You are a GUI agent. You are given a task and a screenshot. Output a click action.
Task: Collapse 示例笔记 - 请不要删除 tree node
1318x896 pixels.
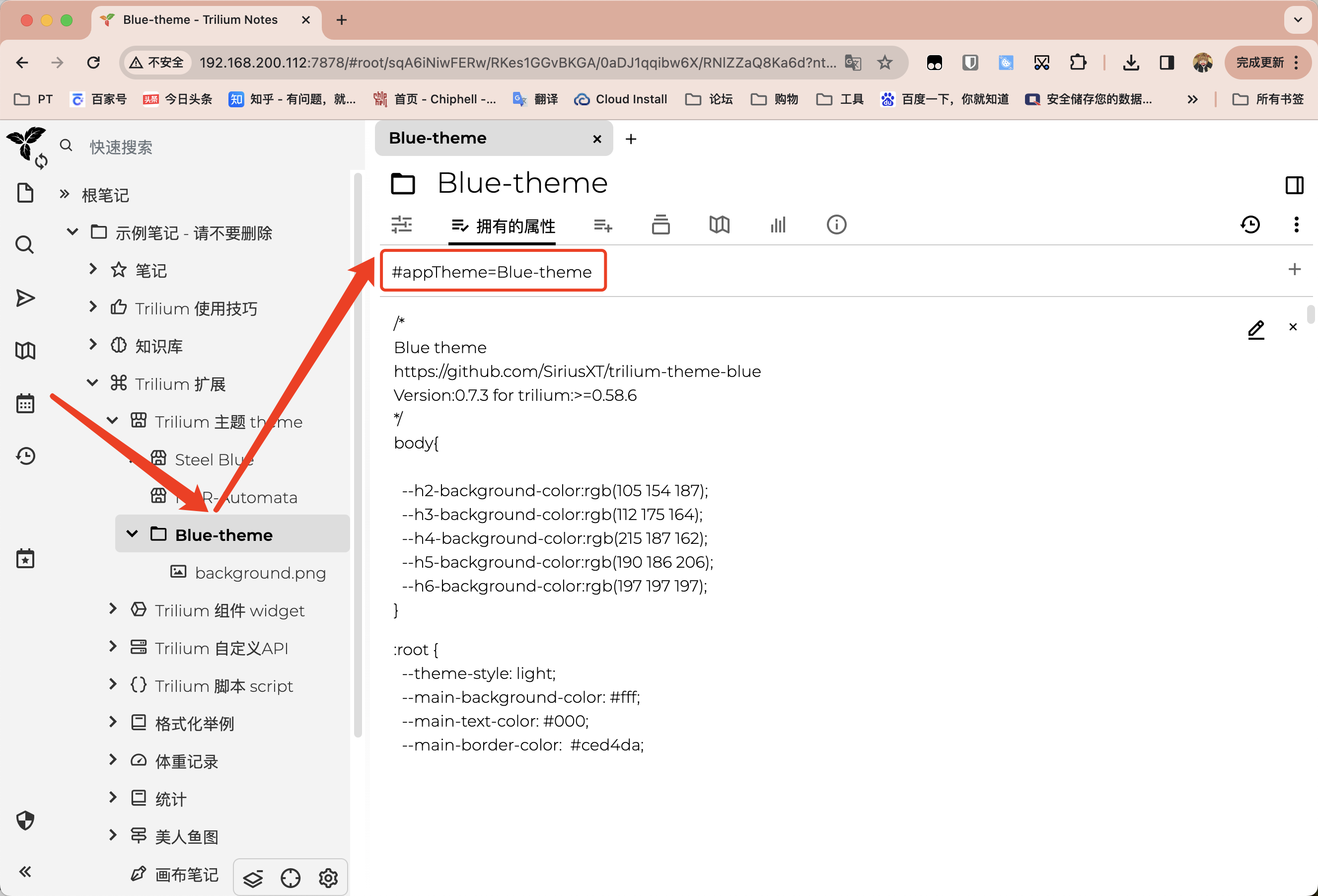pos(73,231)
